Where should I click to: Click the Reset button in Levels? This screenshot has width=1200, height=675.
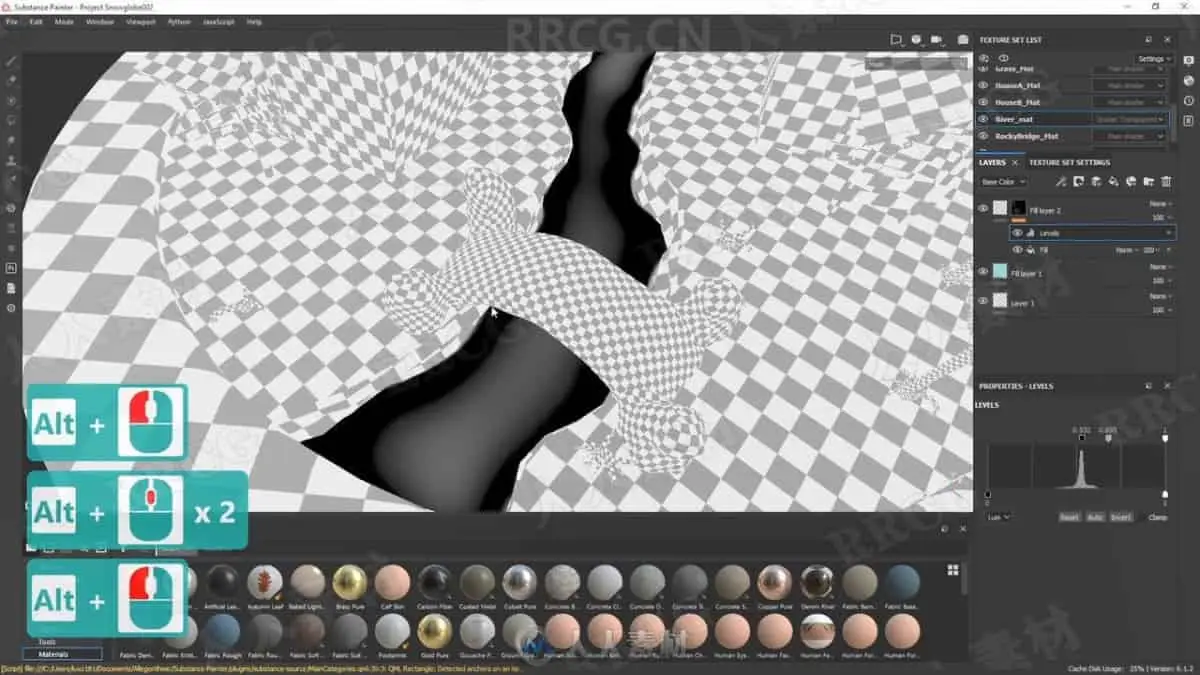click(1069, 517)
